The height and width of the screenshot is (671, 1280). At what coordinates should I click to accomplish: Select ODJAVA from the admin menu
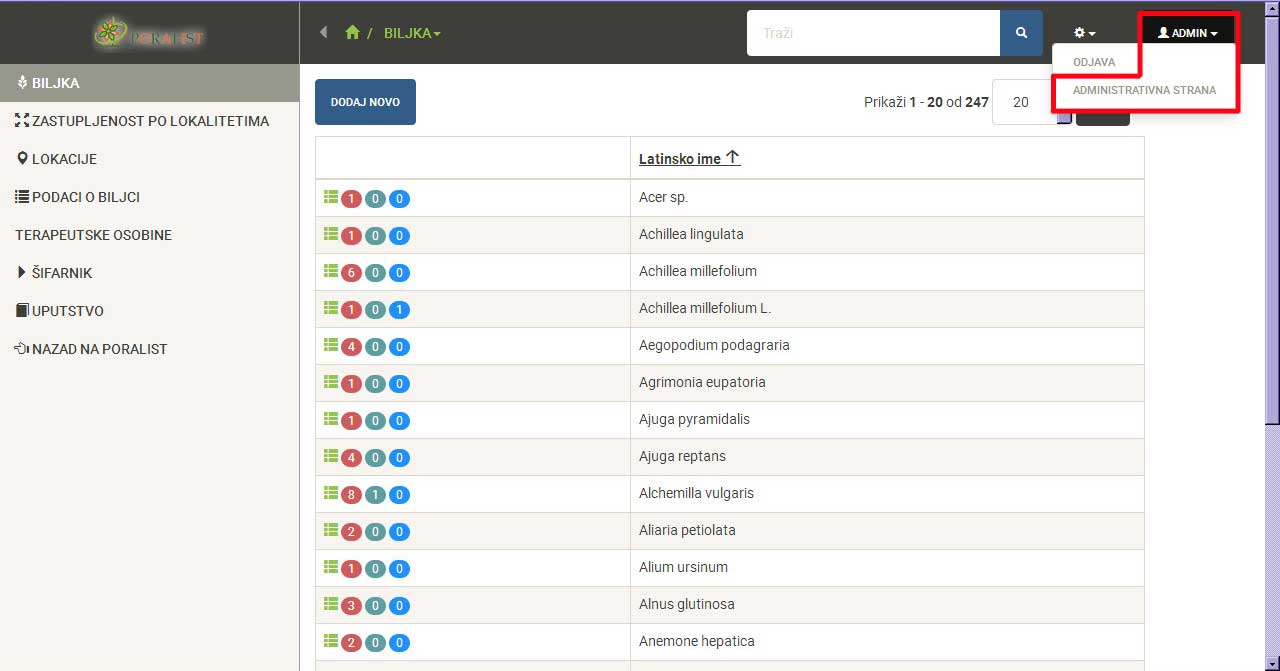tap(1094, 62)
